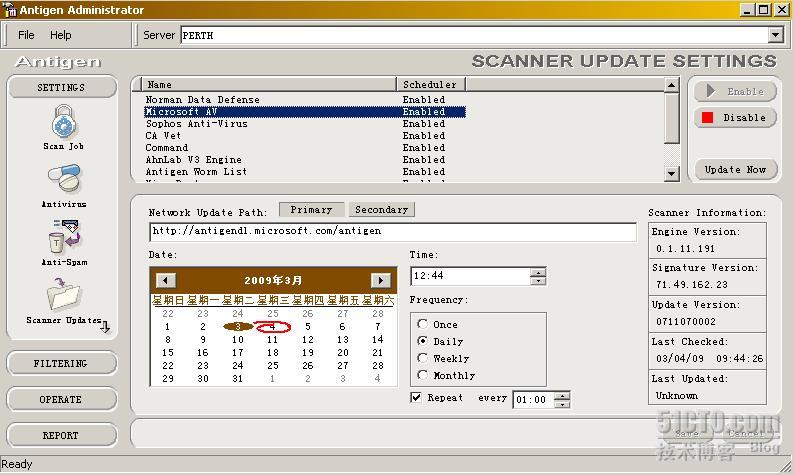This screenshot has width=794, height=475.
Task: Open the Anti-Spam icon
Action: click(x=65, y=235)
